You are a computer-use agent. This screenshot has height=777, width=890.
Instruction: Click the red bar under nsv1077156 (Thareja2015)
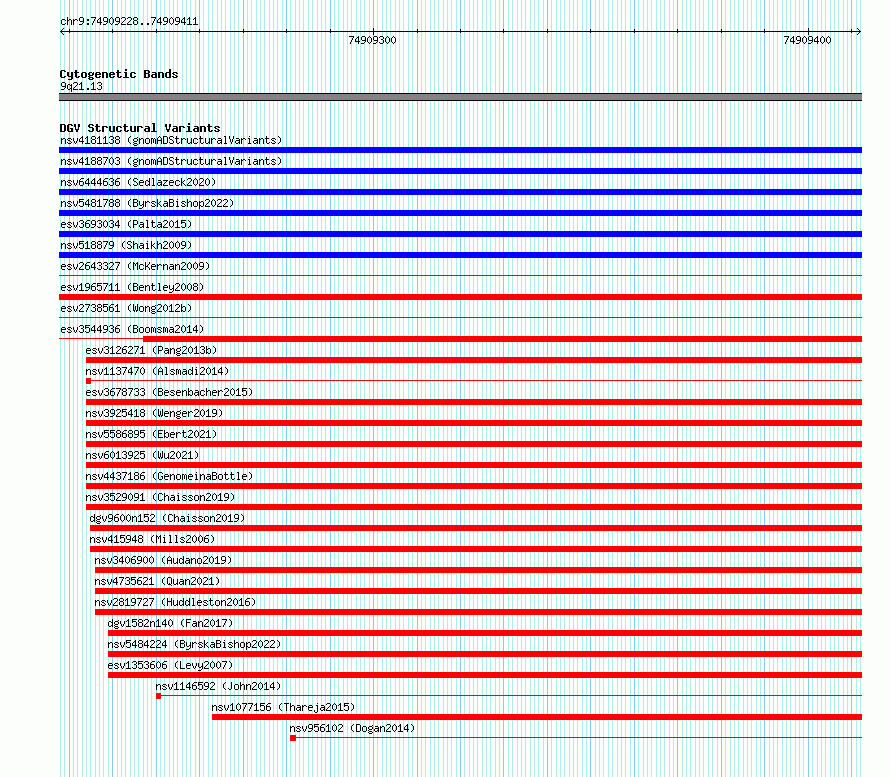pos(537,717)
